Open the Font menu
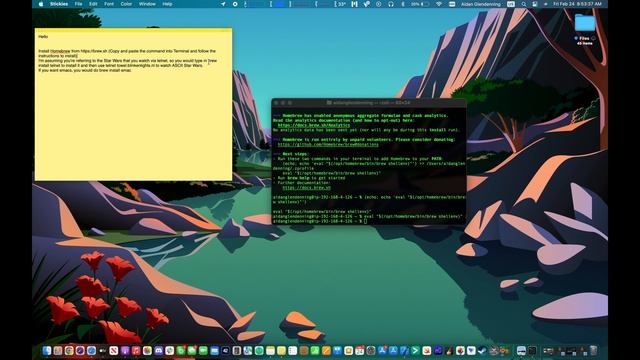Image resolution: width=640 pixels, height=360 pixels. [x=109, y=4]
